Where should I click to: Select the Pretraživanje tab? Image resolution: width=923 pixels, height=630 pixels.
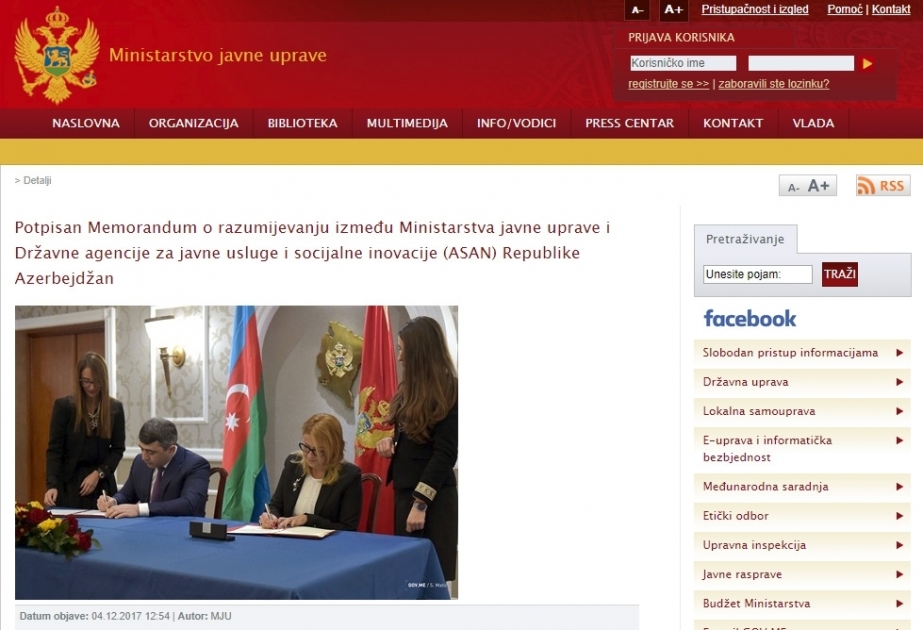745,239
